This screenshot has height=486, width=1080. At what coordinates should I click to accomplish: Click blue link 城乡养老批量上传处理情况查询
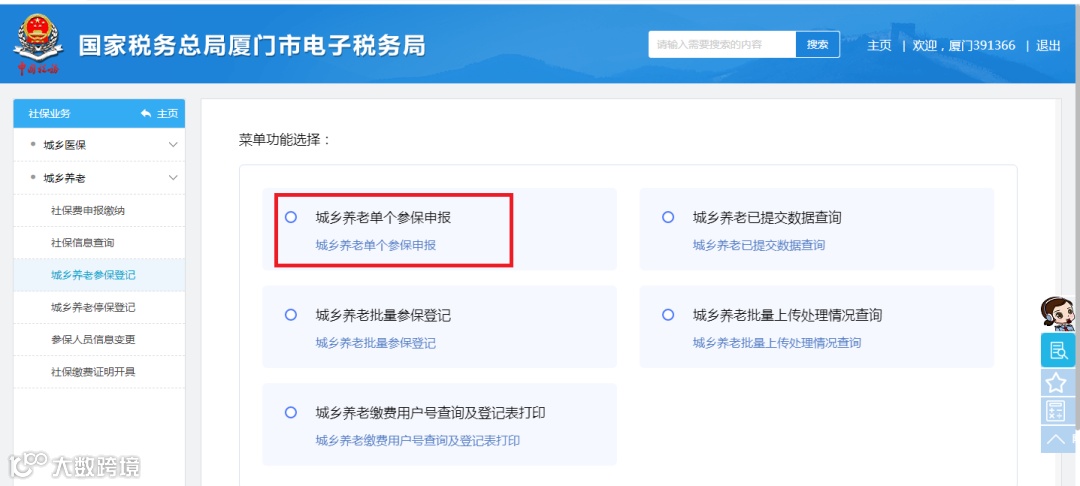click(x=777, y=343)
